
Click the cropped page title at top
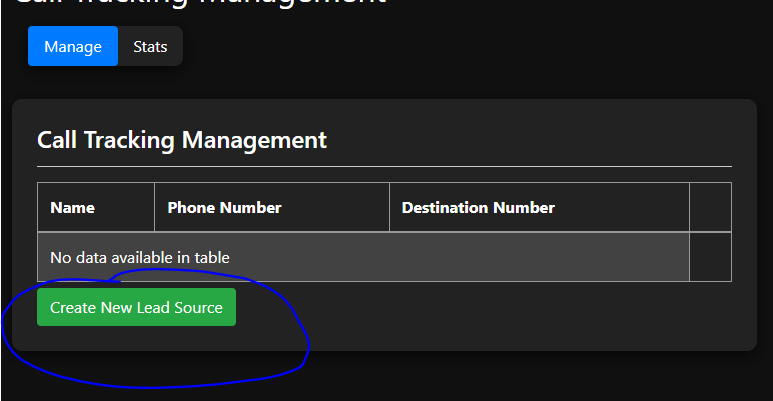pos(200,5)
